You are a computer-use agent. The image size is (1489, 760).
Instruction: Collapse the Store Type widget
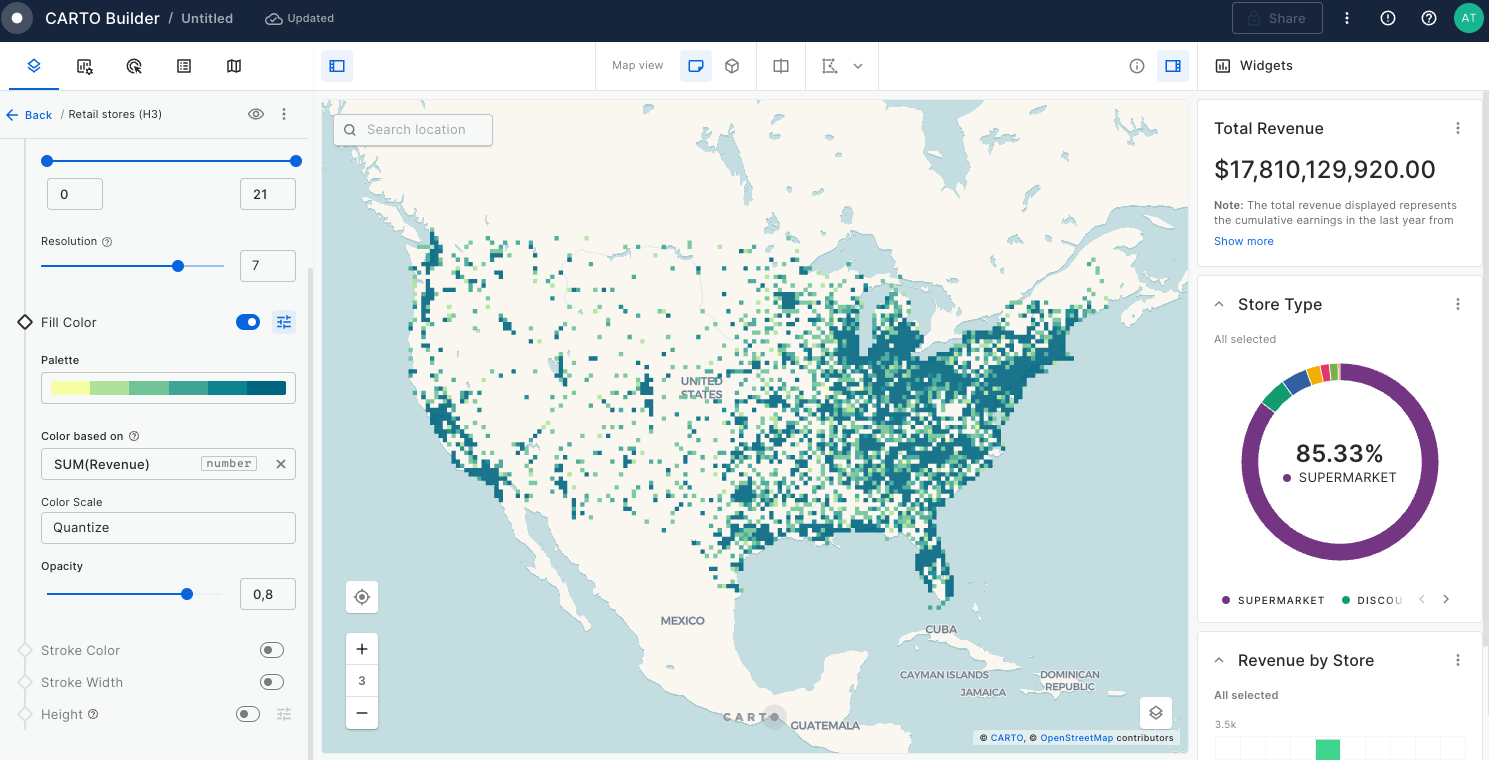[1220, 304]
